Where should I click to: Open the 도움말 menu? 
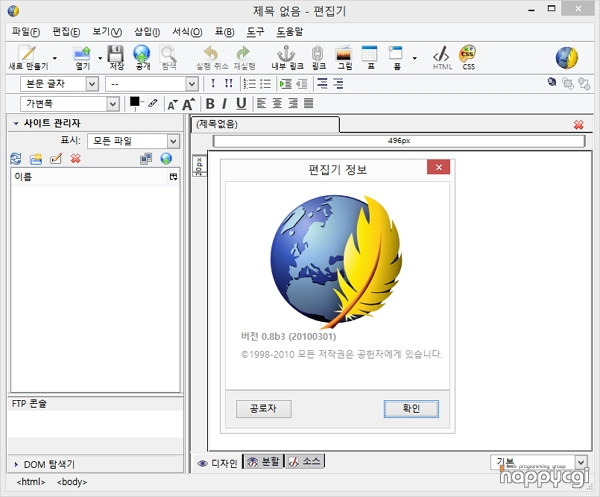click(290, 32)
